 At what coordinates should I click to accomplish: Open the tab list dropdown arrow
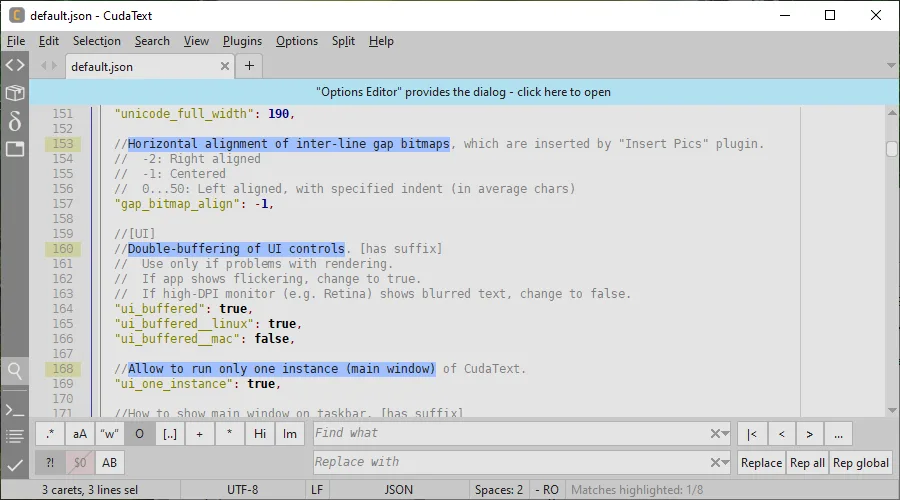point(891,65)
